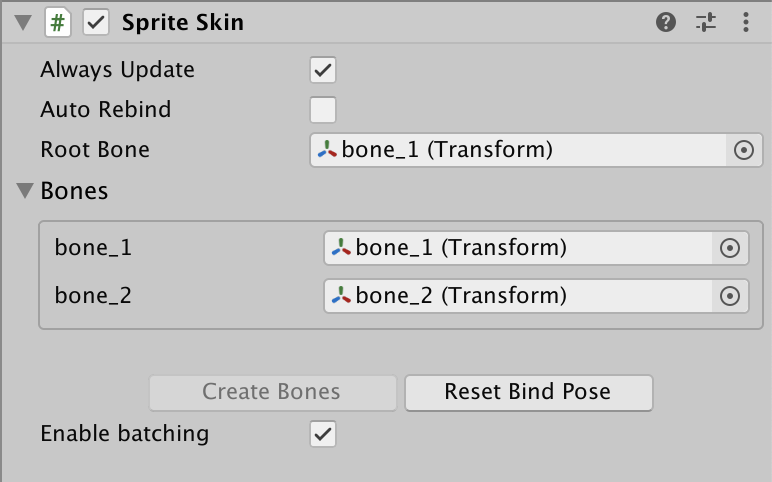The height and width of the screenshot is (482, 772).
Task: Open the Sprite Skin three-dot options menu
Action: 745,23
